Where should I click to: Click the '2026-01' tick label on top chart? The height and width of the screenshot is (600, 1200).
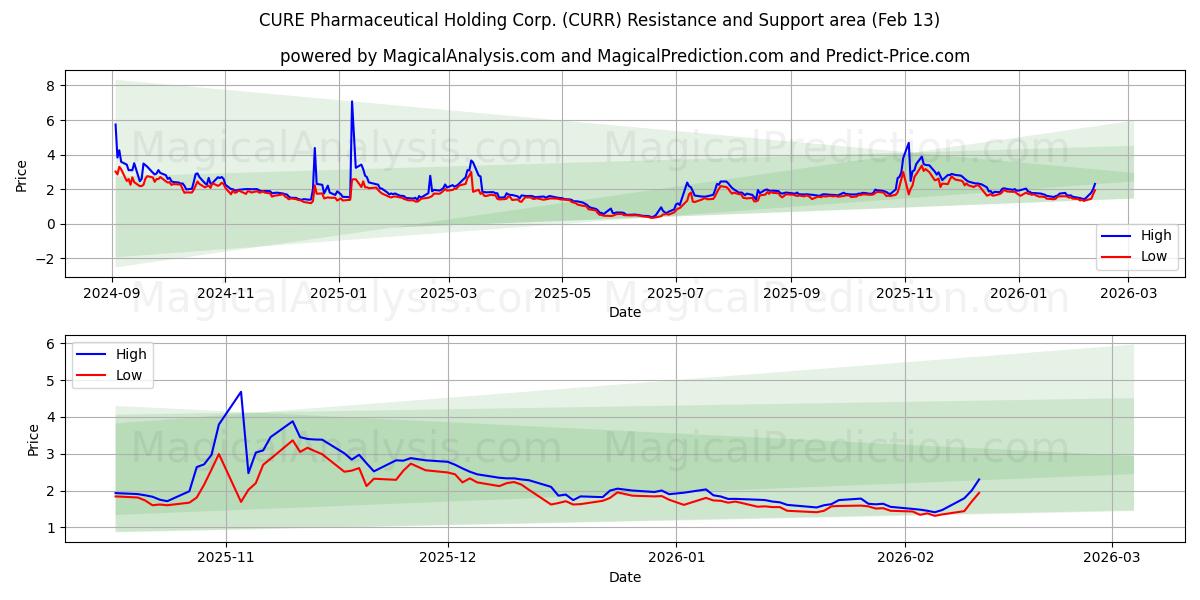(1019, 293)
